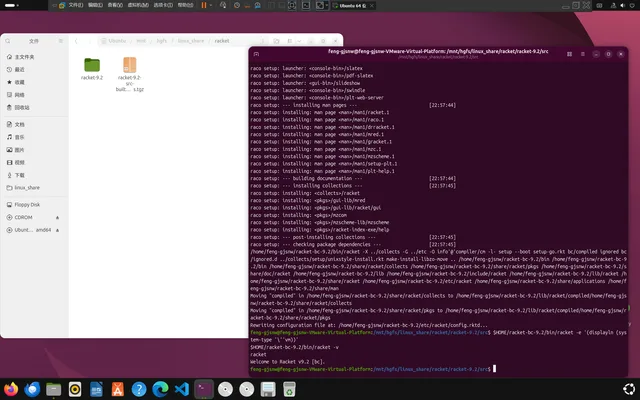The height and width of the screenshot is (400, 640).
Task: Open the Files app in the dock
Action: click(x=53, y=389)
